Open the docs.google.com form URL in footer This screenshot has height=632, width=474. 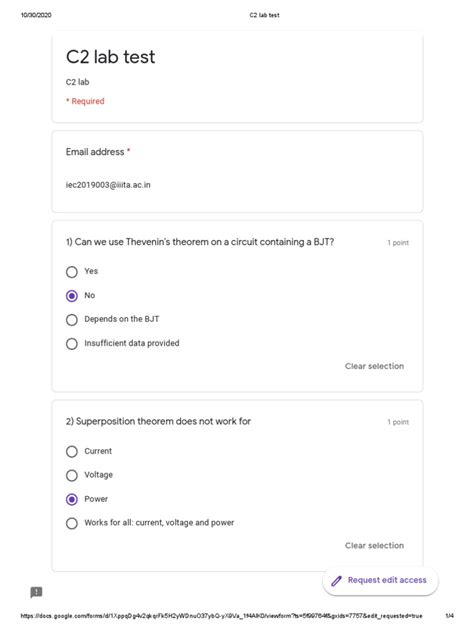pos(221,615)
